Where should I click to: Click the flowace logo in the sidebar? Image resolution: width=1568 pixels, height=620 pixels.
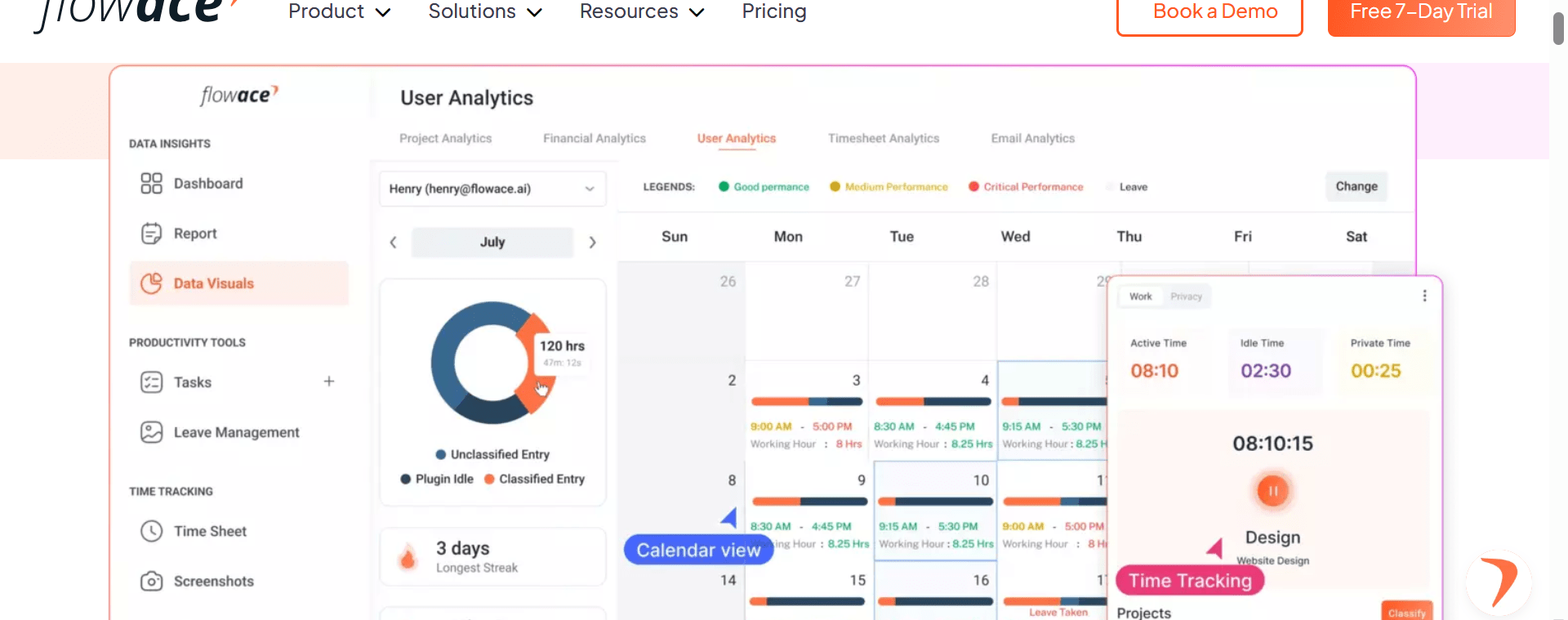coord(239,96)
